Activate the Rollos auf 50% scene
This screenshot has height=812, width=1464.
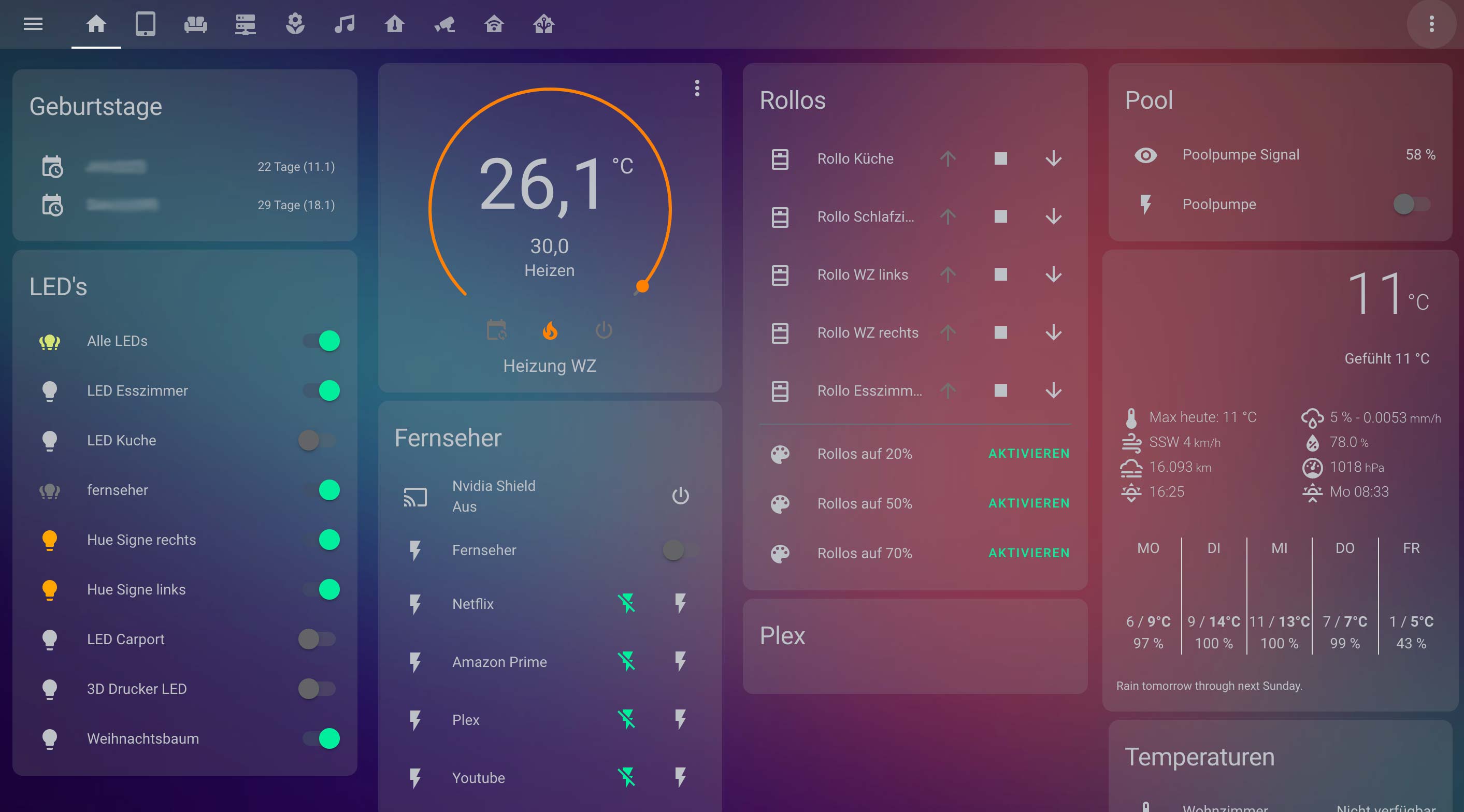point(1029,503)
